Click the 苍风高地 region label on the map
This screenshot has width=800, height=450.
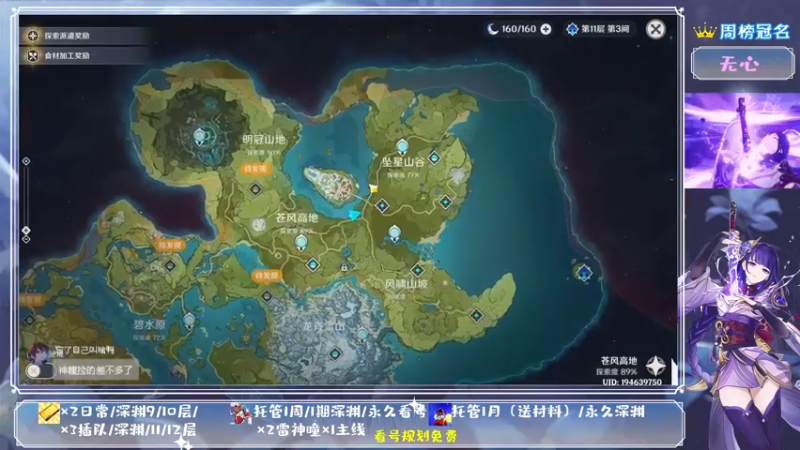pos(296,218)
